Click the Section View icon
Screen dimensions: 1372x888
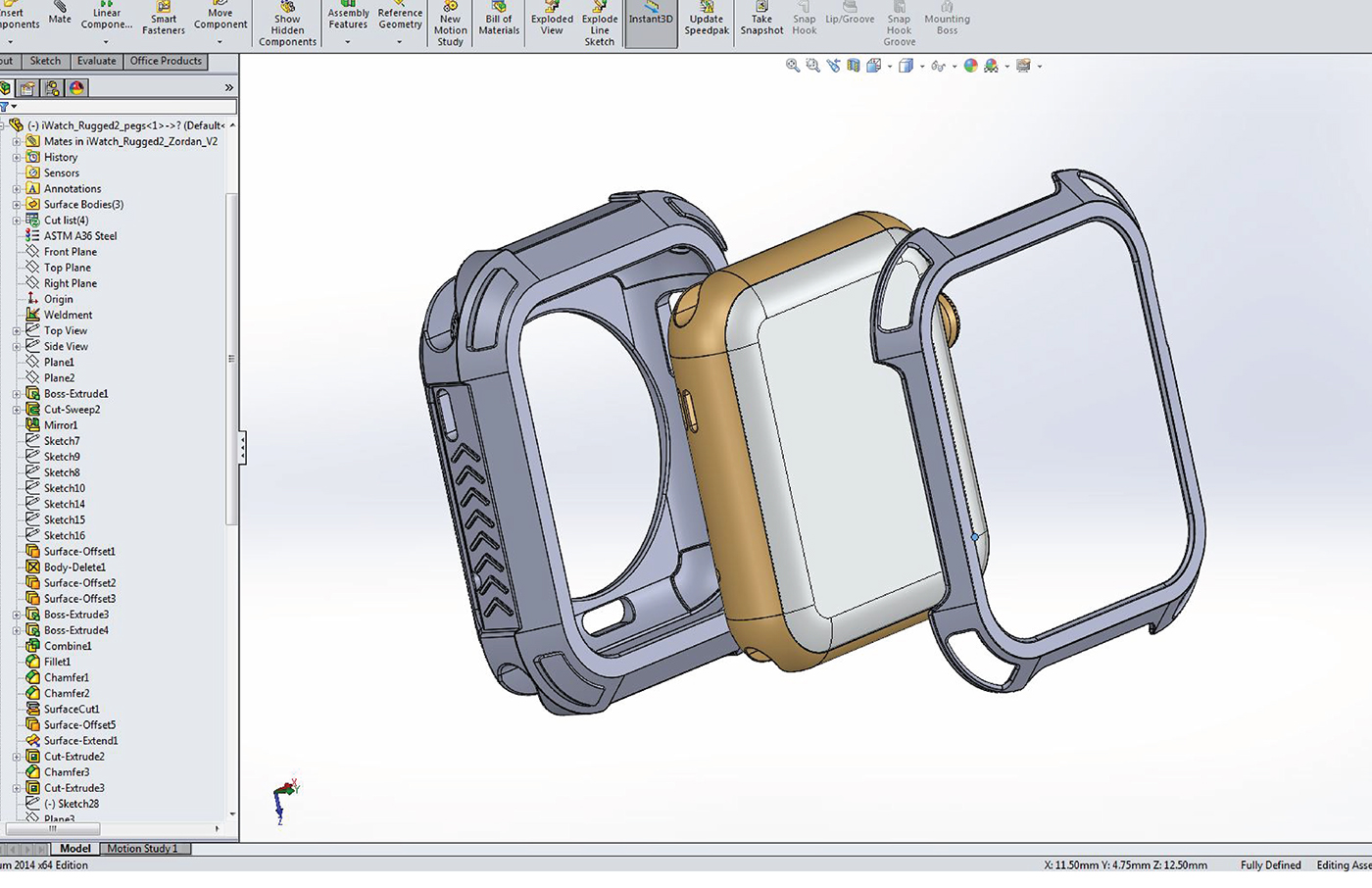[x=854, y=66]
